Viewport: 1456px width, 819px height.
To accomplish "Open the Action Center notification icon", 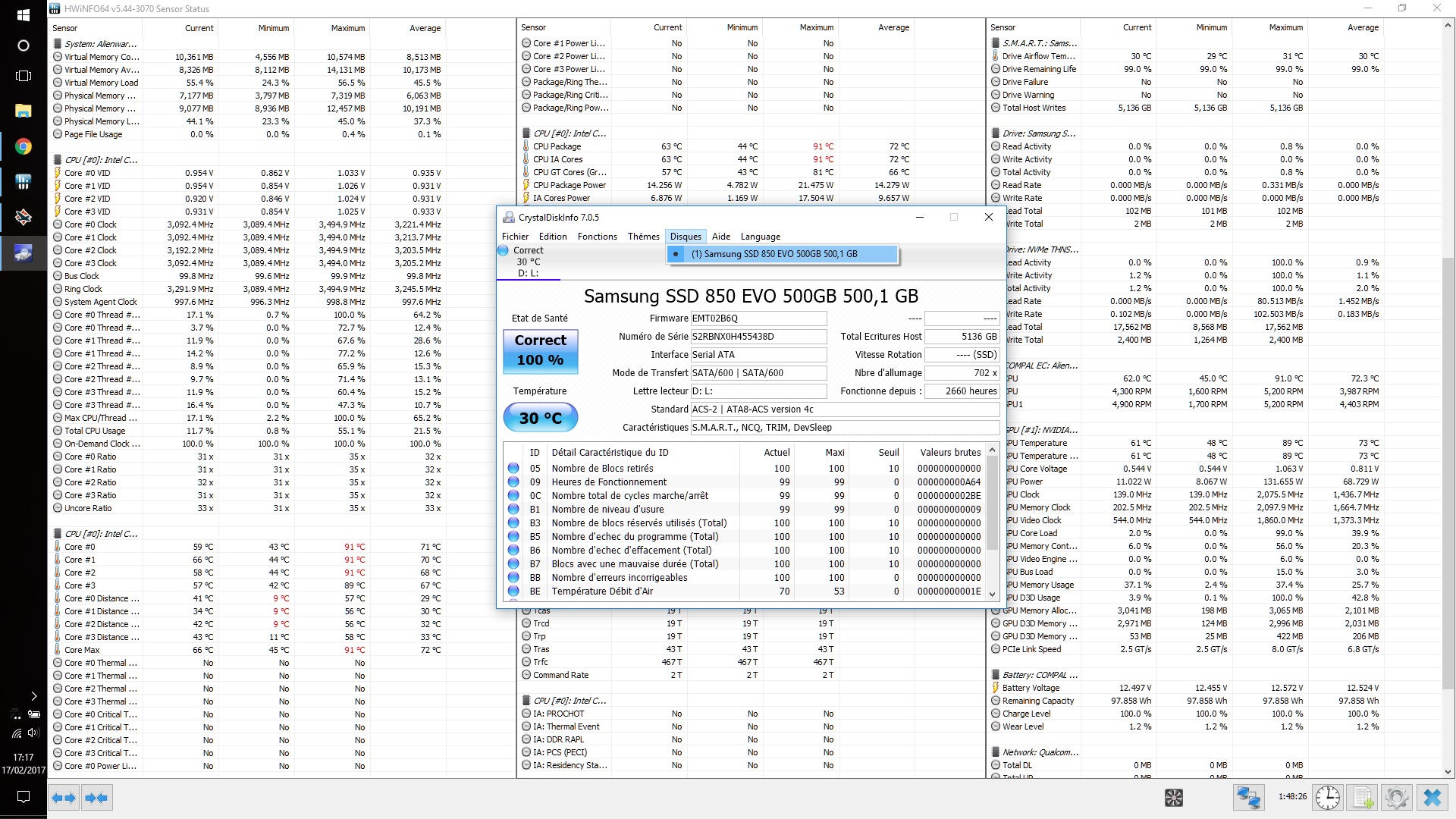I will (x=24, y=797).
